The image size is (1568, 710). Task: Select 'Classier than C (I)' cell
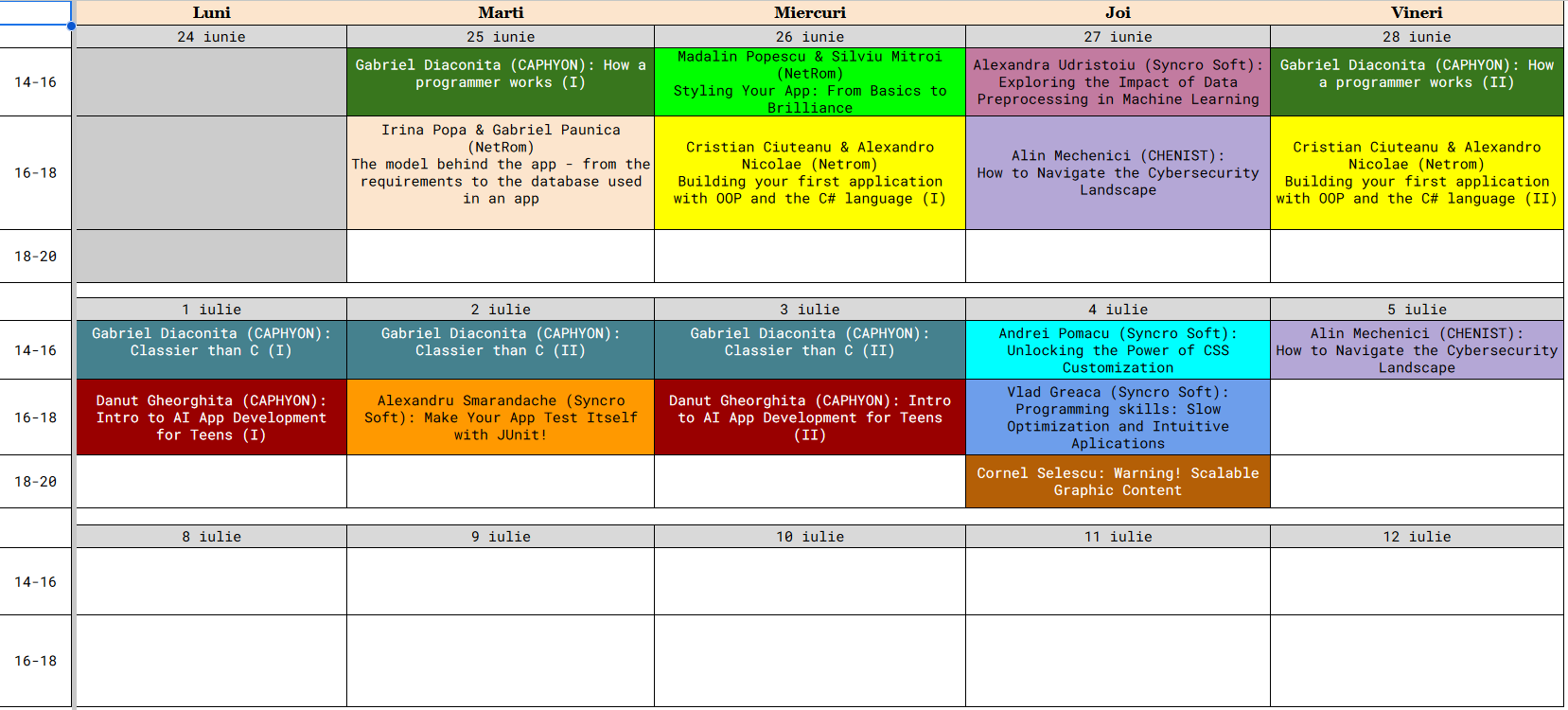pos(211,350)
